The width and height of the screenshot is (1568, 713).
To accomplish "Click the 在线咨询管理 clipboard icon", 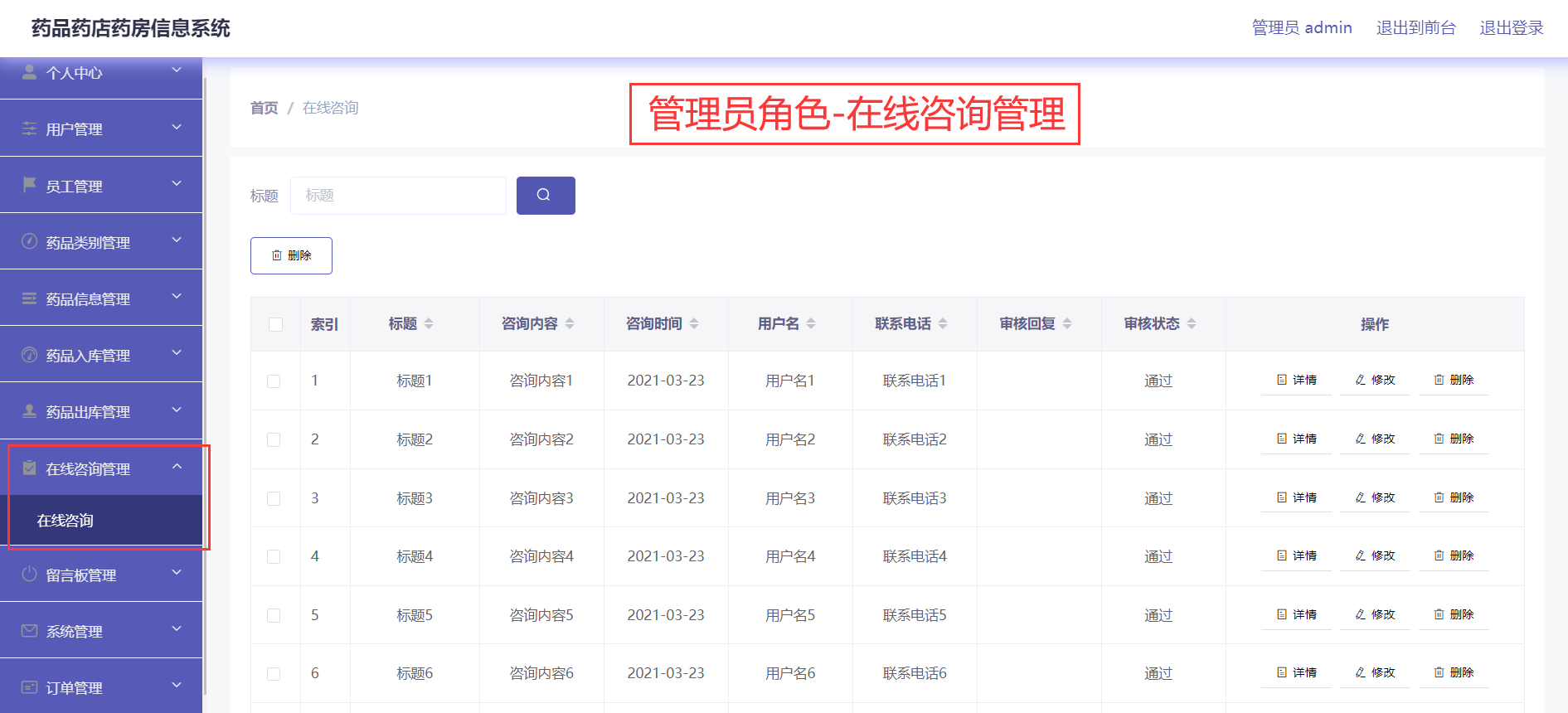I will click(x=29, y=468).
